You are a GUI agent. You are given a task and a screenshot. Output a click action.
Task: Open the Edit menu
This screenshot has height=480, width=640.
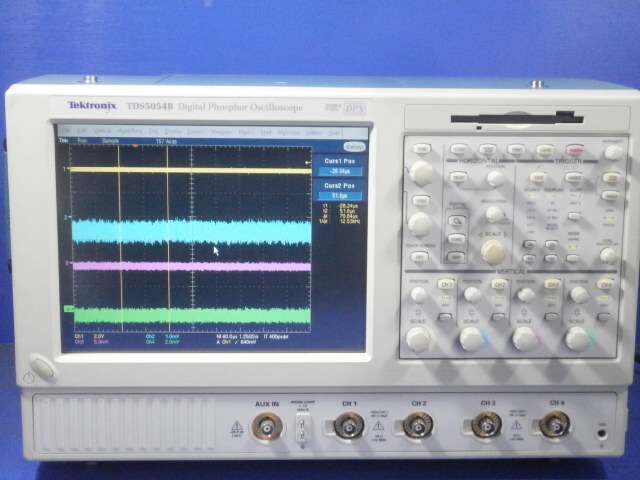point(82,131)
